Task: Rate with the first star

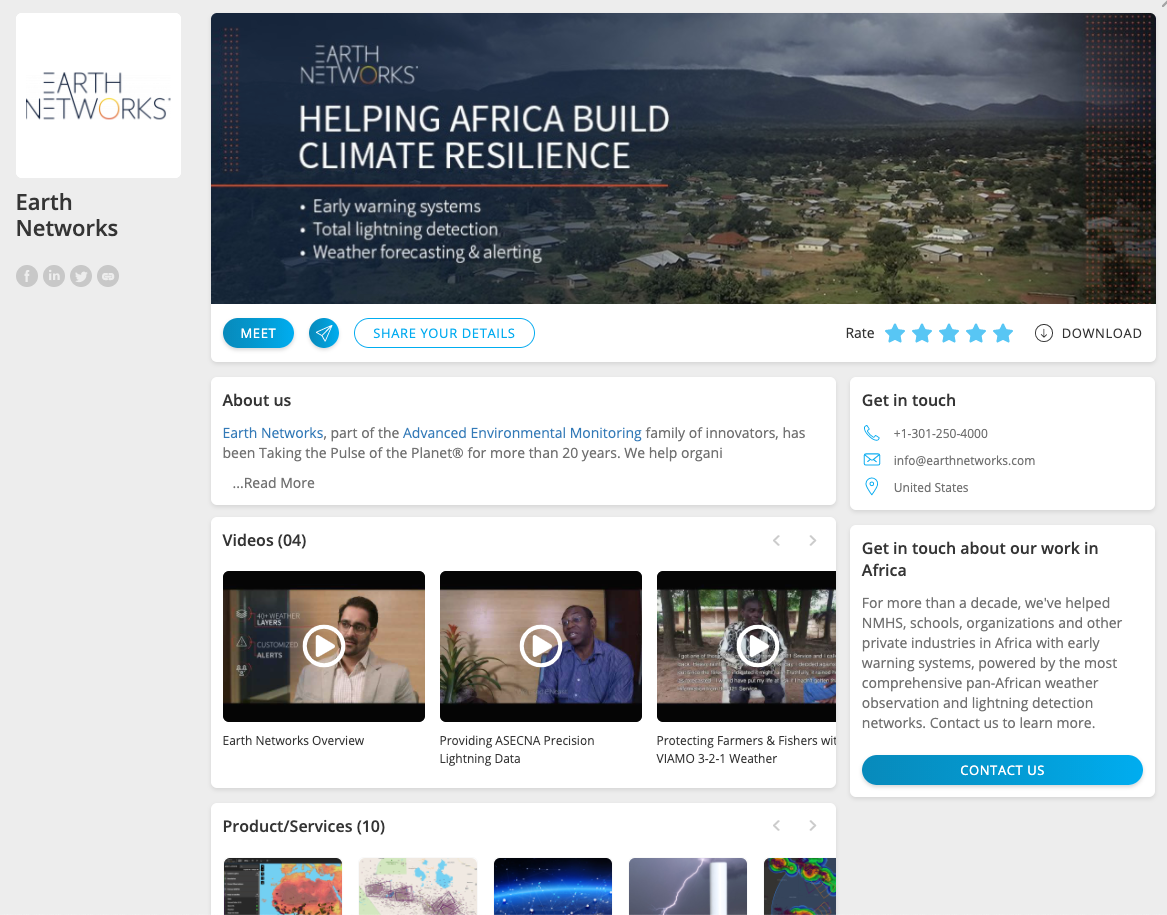Action: pos(895,333)
